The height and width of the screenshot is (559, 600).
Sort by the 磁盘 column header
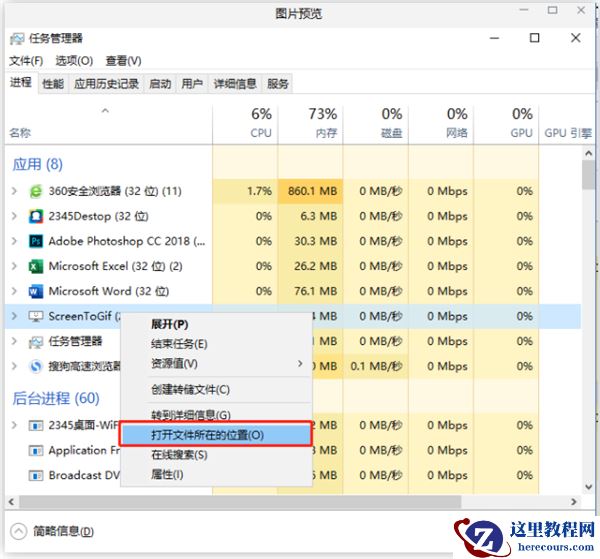[376, 123]
